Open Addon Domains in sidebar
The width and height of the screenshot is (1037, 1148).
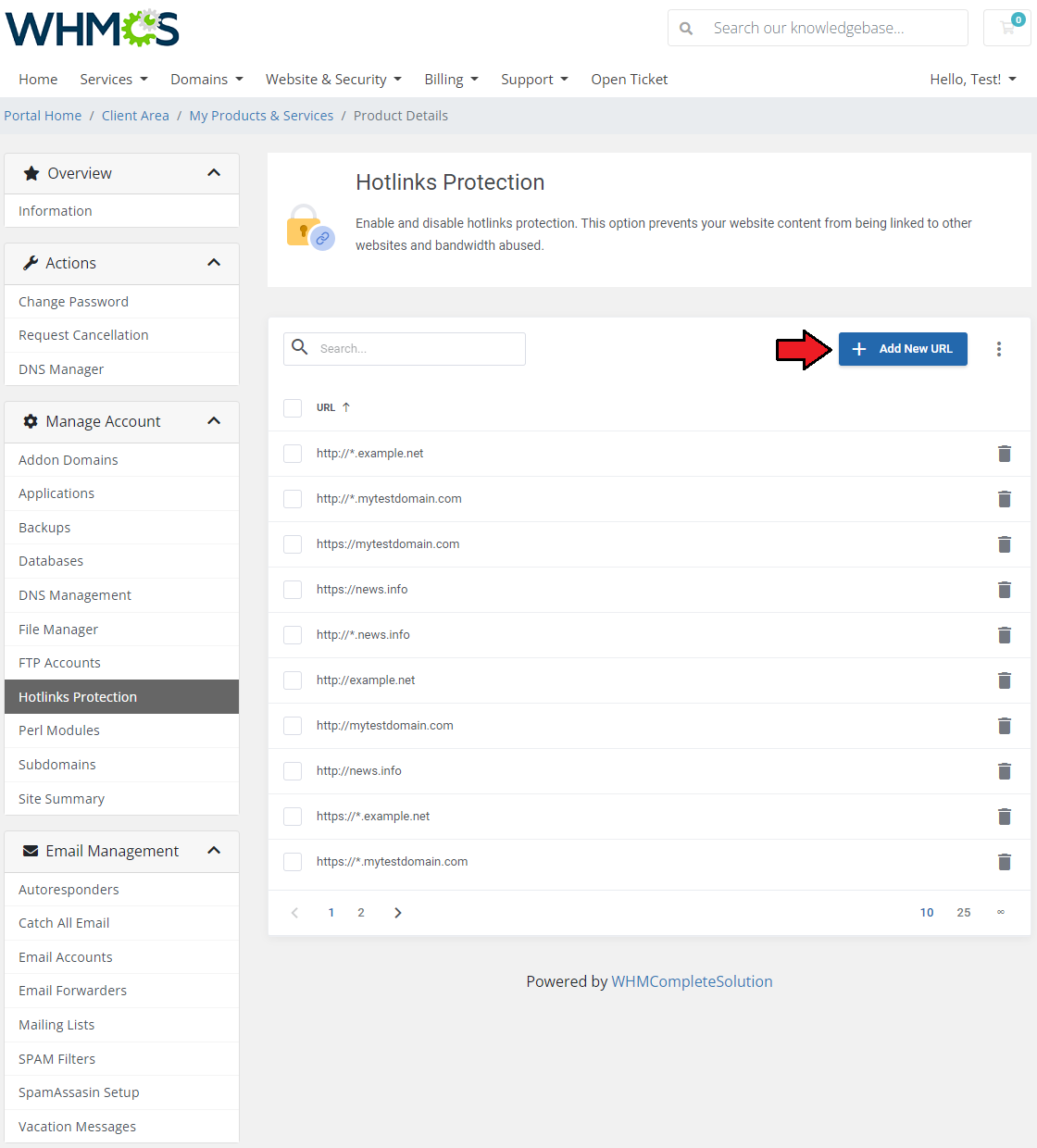(x=121, y=460)
